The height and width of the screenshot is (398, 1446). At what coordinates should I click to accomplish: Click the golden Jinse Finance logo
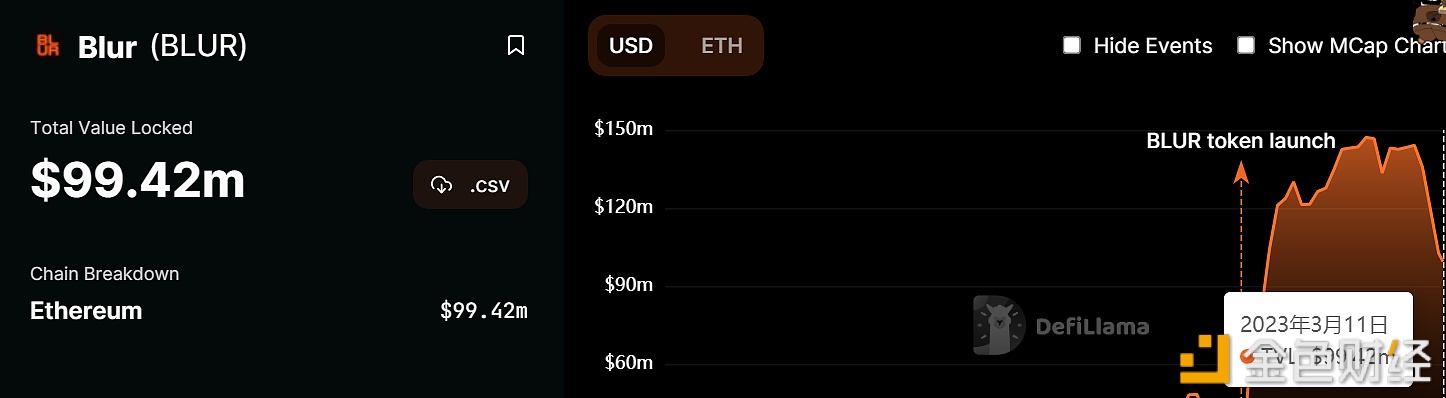coord(1205,360)
